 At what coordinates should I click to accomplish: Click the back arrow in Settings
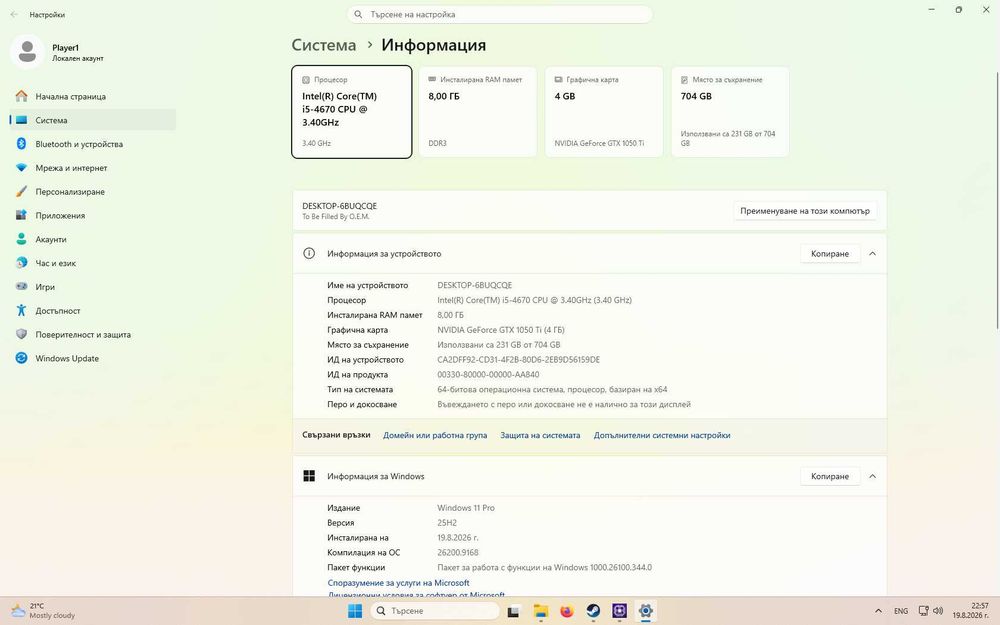click(x=14, y=14)
